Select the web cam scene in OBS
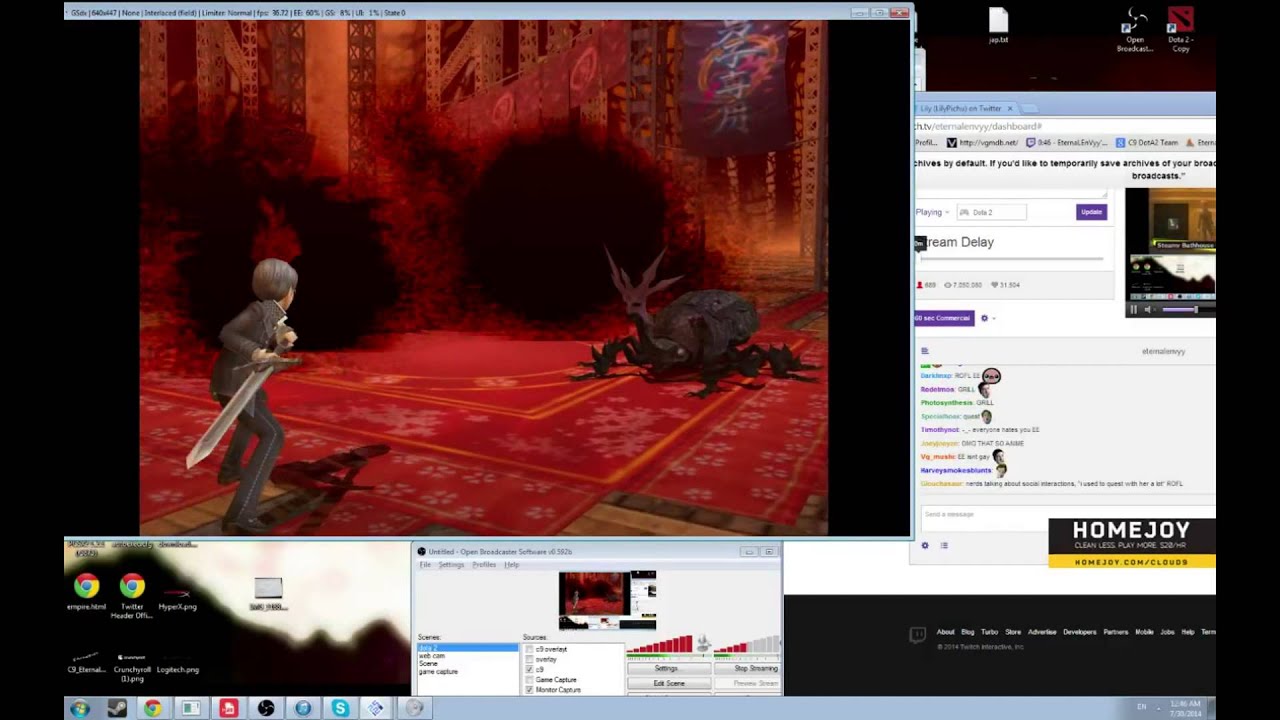This screenshot has height=720, width=1280. (432, 656)
